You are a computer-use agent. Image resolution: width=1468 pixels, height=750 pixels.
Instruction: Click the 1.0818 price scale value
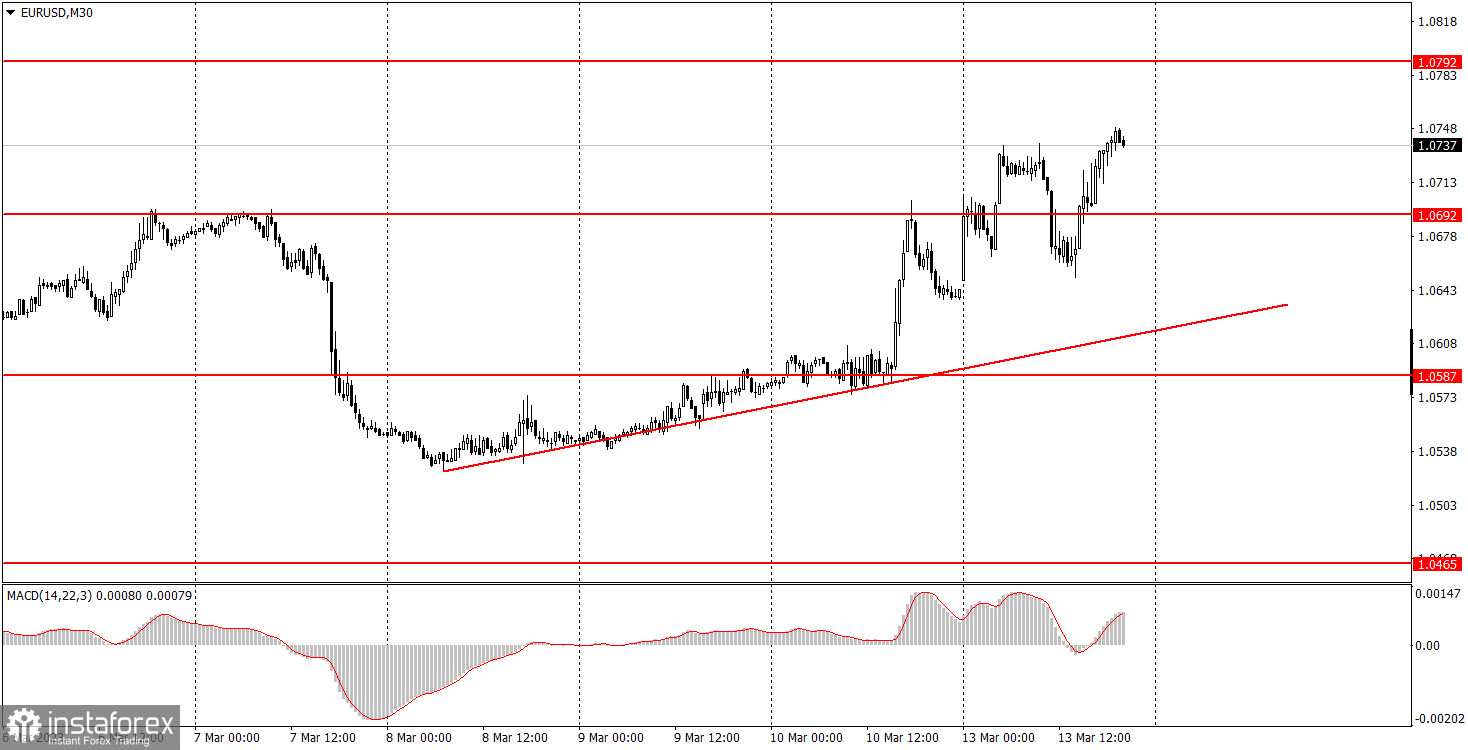[x=1437, y=21]
